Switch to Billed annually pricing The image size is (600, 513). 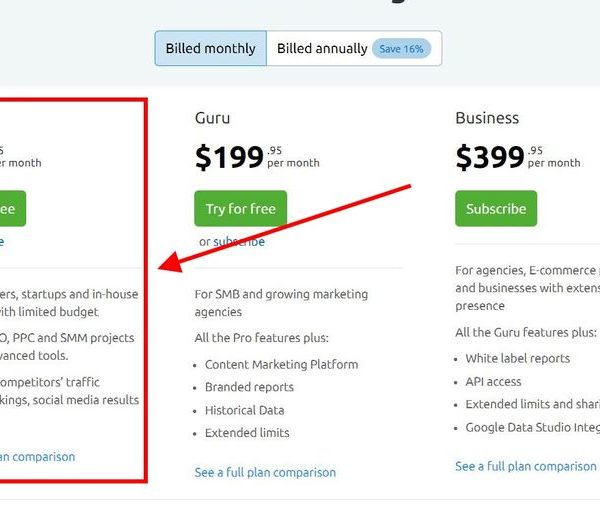click(x=322, y=48)
